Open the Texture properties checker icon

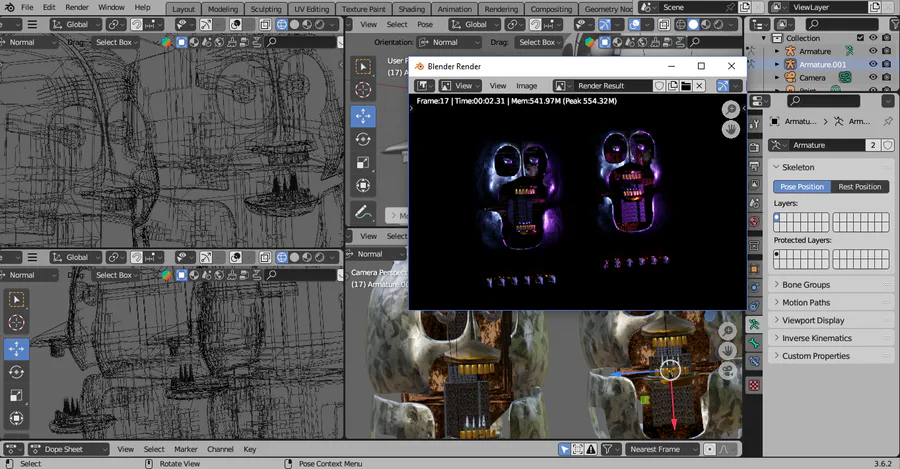pyautogui.click(x=754, y=386)
